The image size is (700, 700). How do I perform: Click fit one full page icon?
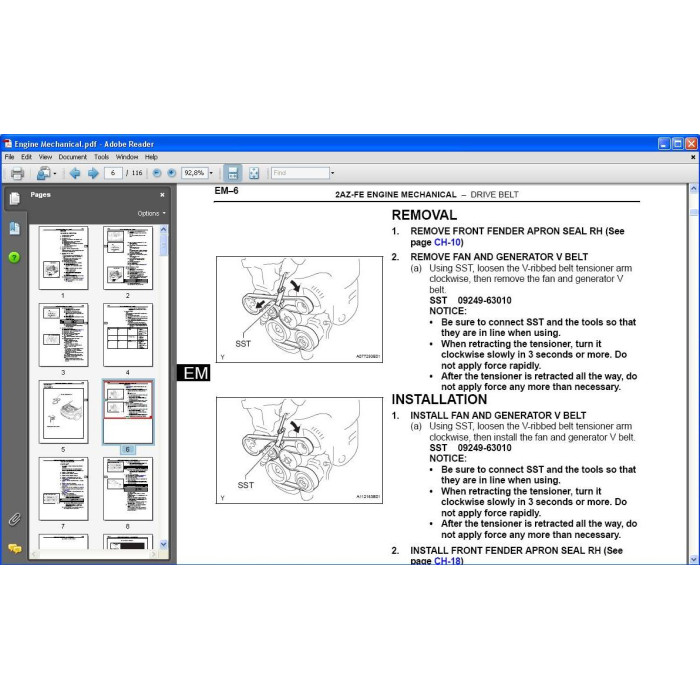pyautogui.click(x=254, y=173)
